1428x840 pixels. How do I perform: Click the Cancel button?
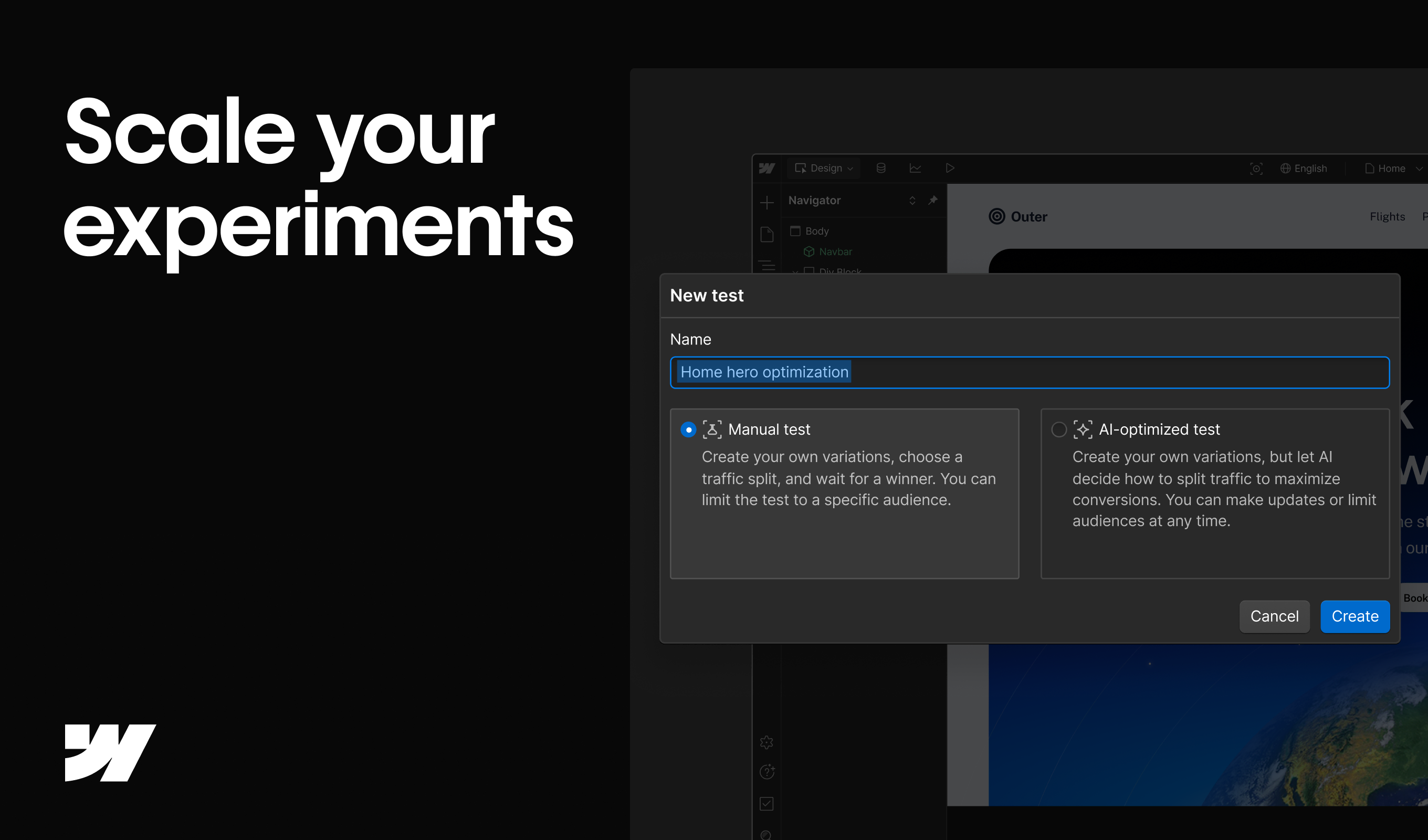click(x=1274, y=616)
